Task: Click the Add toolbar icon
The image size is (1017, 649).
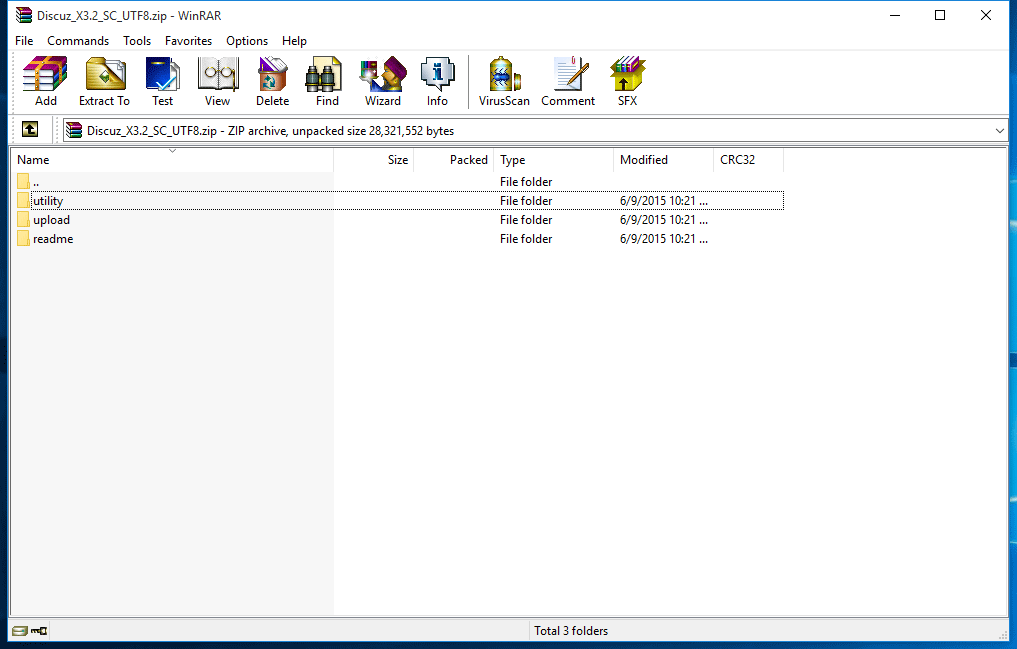Action: (x=45, y=81)
